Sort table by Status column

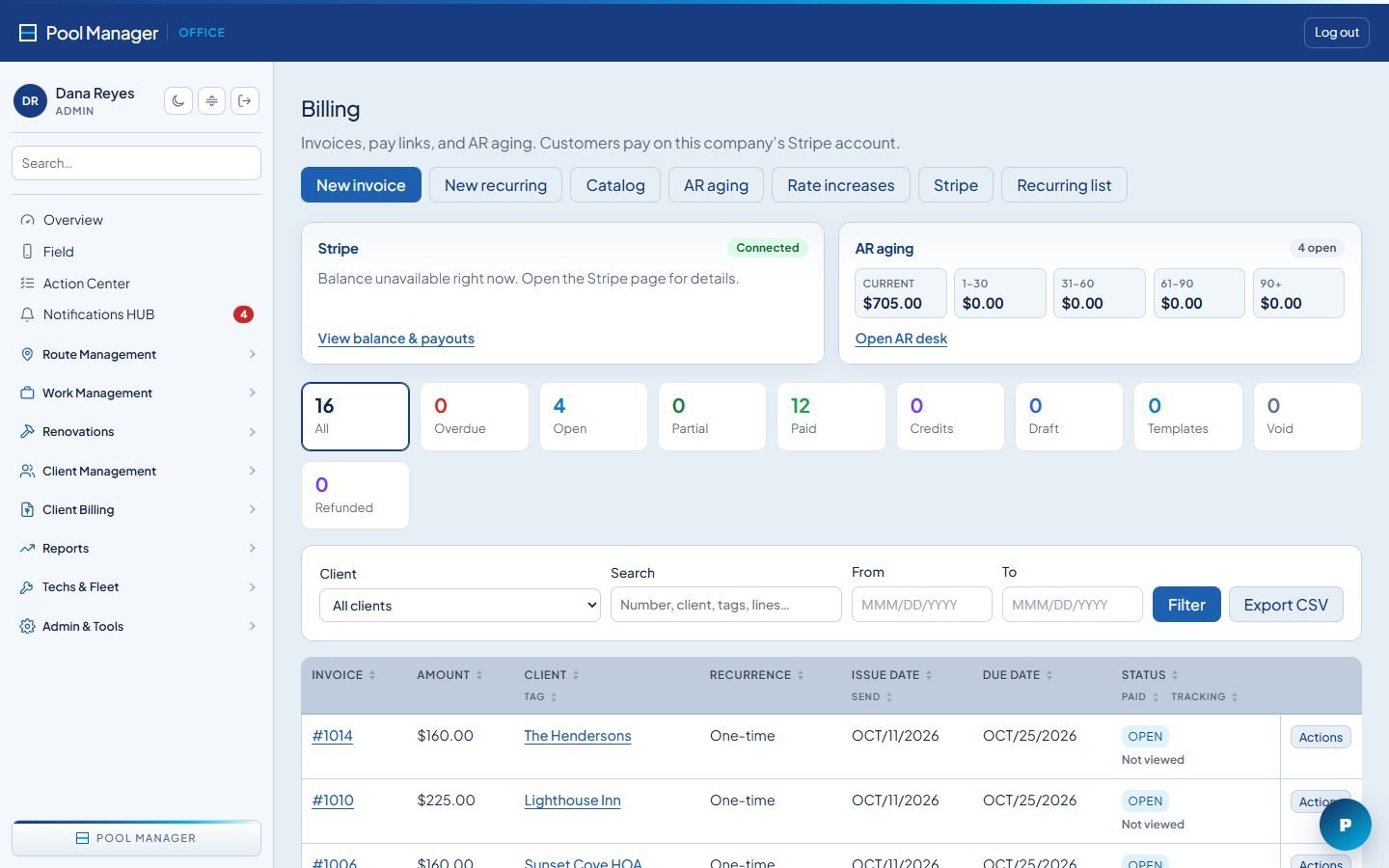click(1150, 675)
